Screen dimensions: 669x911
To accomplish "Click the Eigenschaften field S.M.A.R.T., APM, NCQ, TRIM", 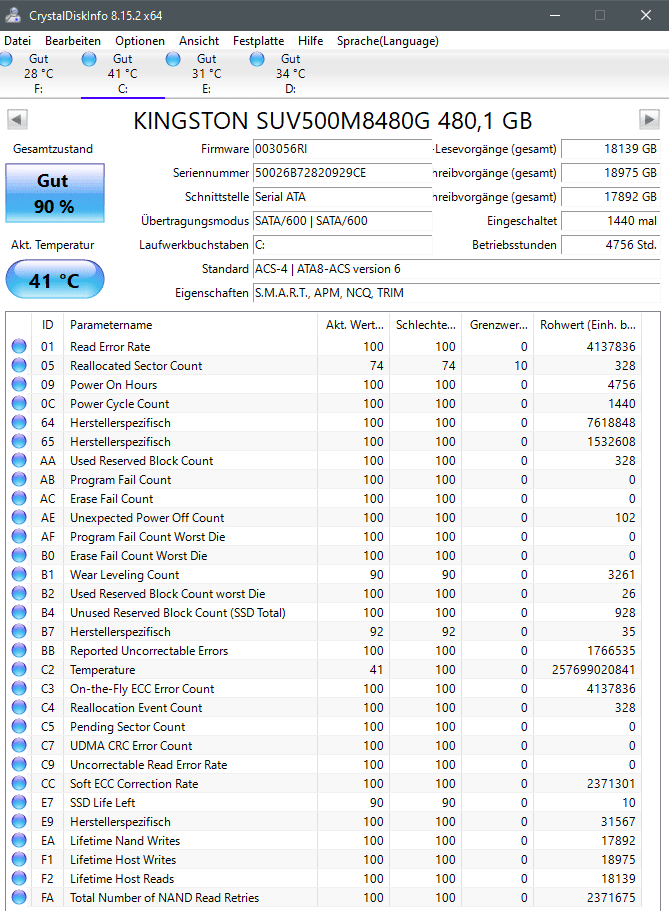I will 456,293.
